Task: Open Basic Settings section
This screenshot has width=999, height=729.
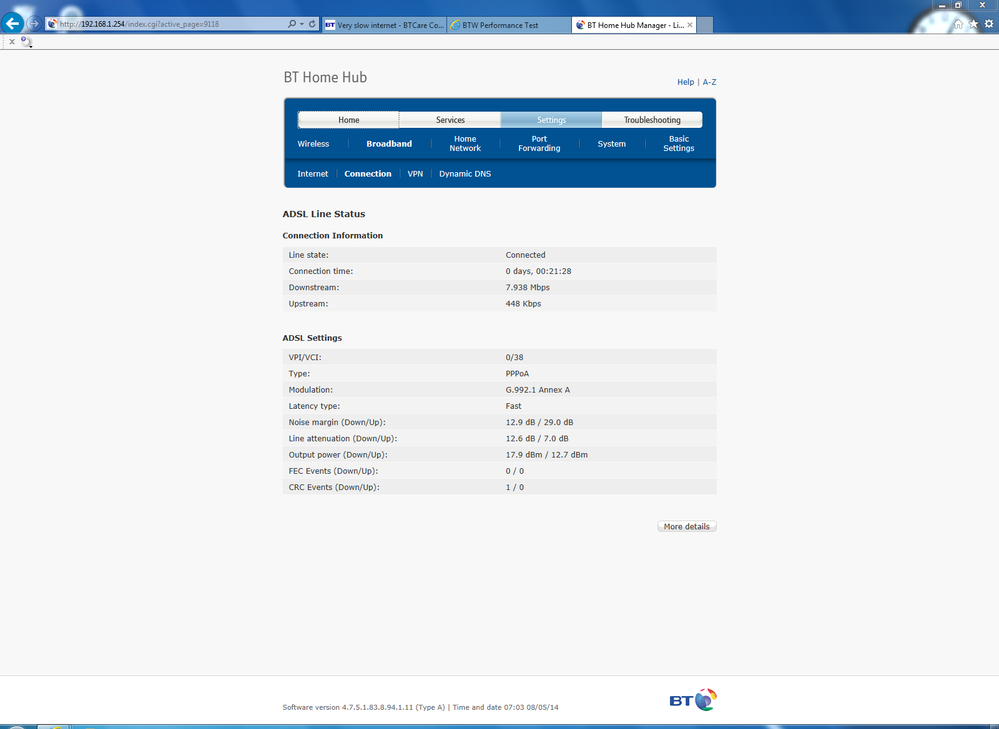Action: pyautogui.click(x=679, y=143)
